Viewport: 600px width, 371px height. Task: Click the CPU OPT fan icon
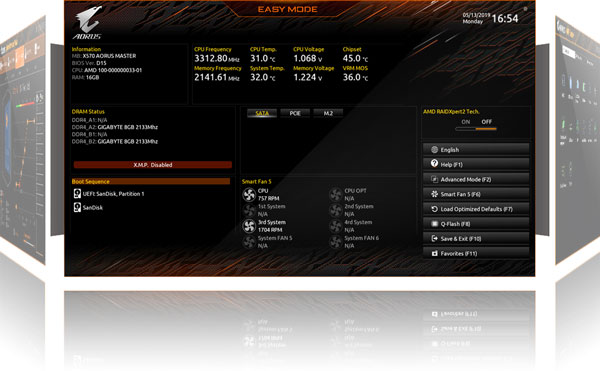pos(336,195)
